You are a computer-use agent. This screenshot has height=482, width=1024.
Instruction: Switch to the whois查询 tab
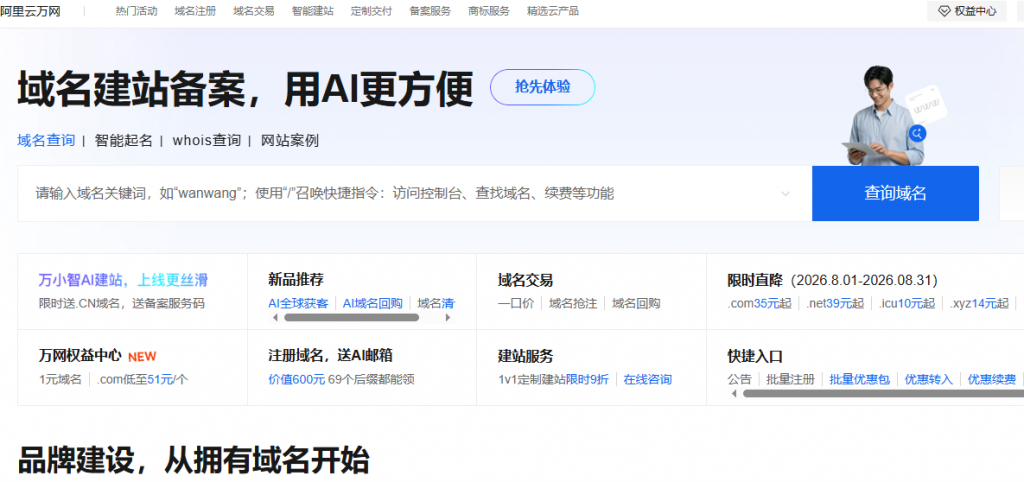coord(206,140)
